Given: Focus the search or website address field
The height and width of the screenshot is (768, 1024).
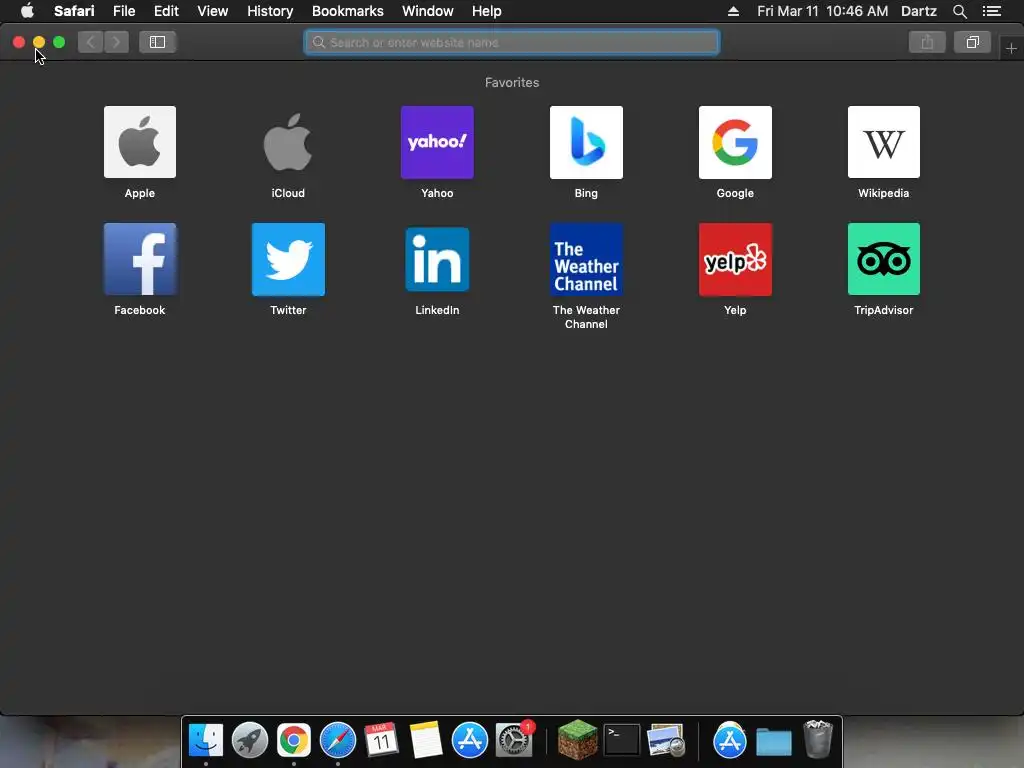Looking at the screenshot, I should [512, 42].
